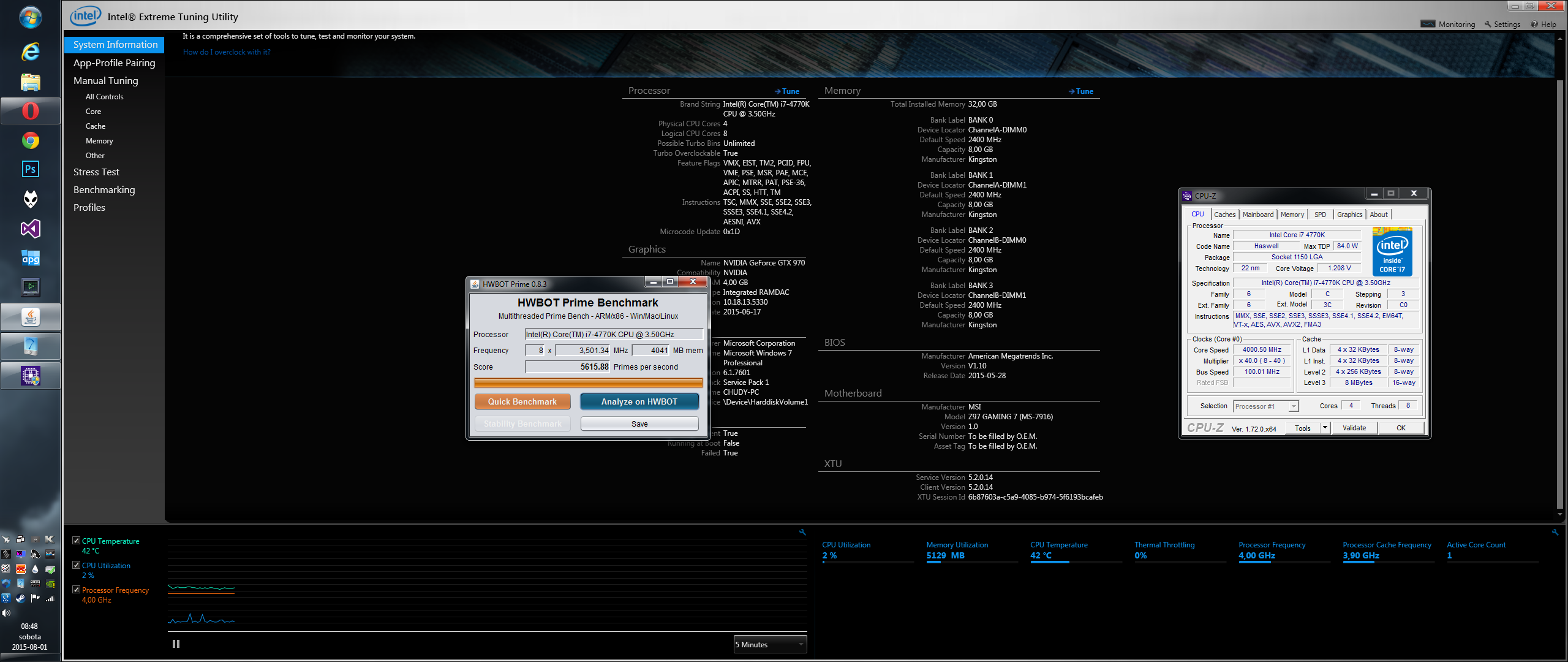Open Other under Manual Tuning
1568x662 pixels.
(x=95, y=156)
